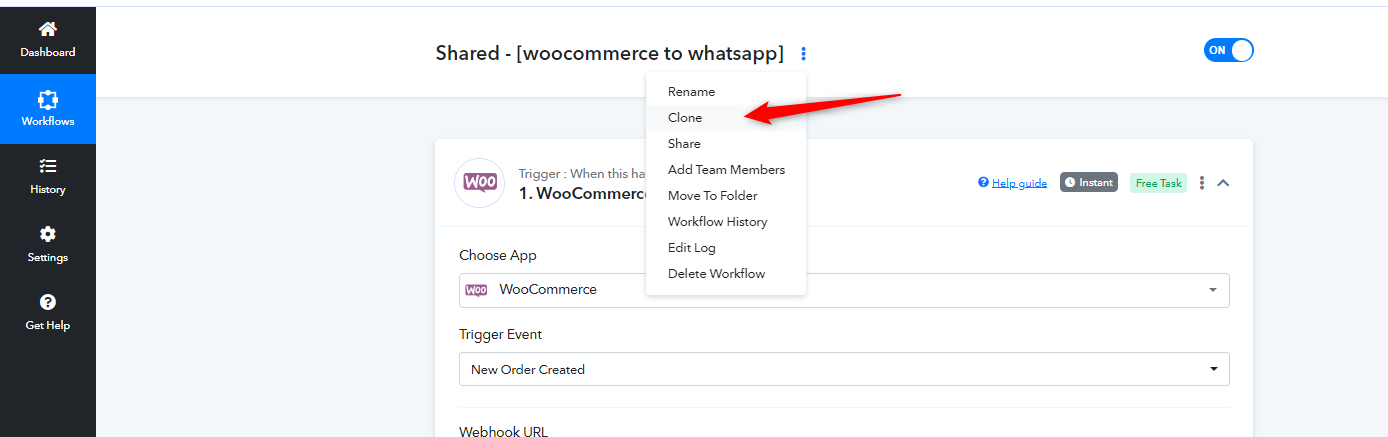Click the workflow title text
1388x437 pixels.
point(610,54)
